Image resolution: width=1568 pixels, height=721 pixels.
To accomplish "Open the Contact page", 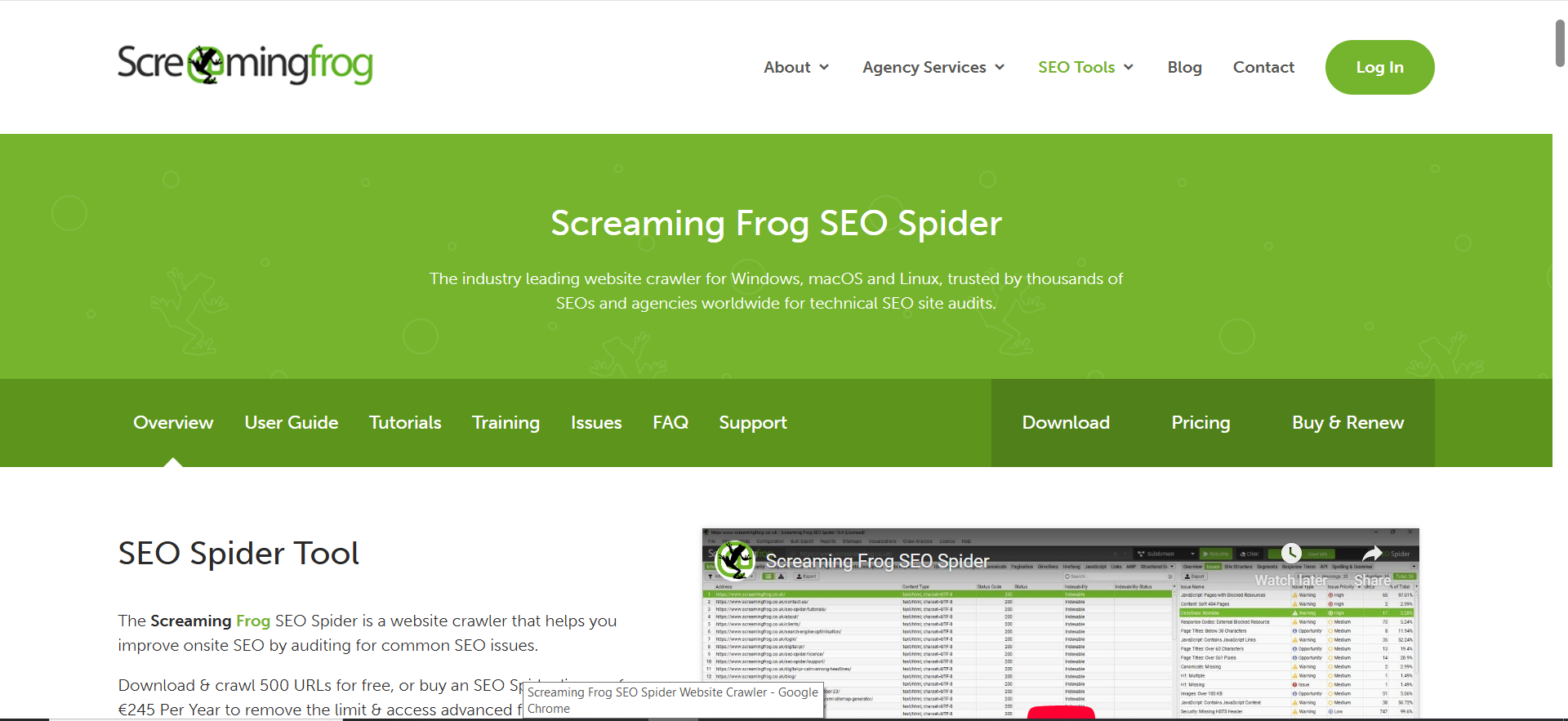I will (x=1263, y=67).
